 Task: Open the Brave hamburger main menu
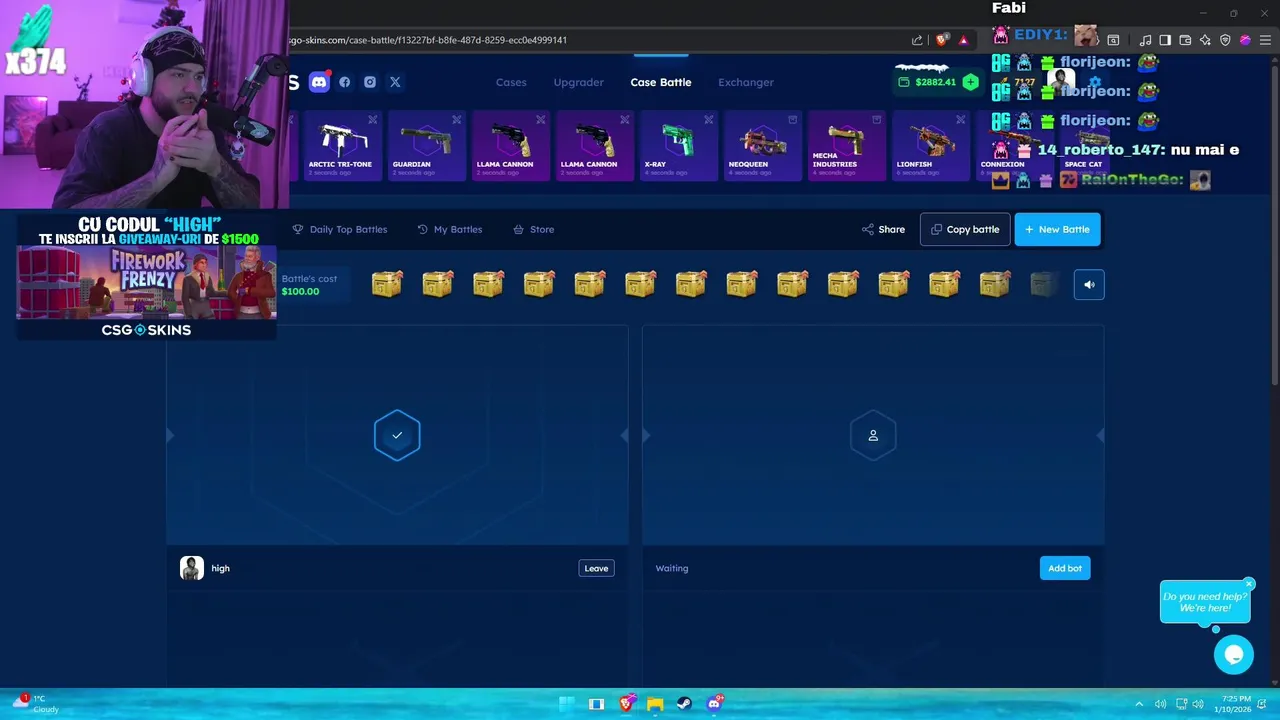tap(1265, 40)
